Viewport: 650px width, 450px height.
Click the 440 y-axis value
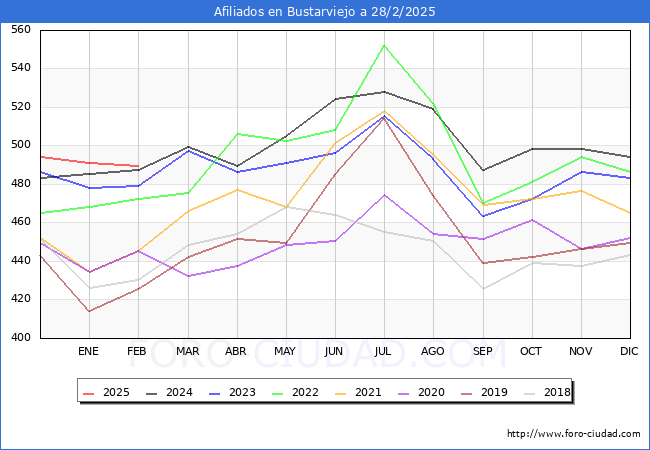(x=21, y=260)
